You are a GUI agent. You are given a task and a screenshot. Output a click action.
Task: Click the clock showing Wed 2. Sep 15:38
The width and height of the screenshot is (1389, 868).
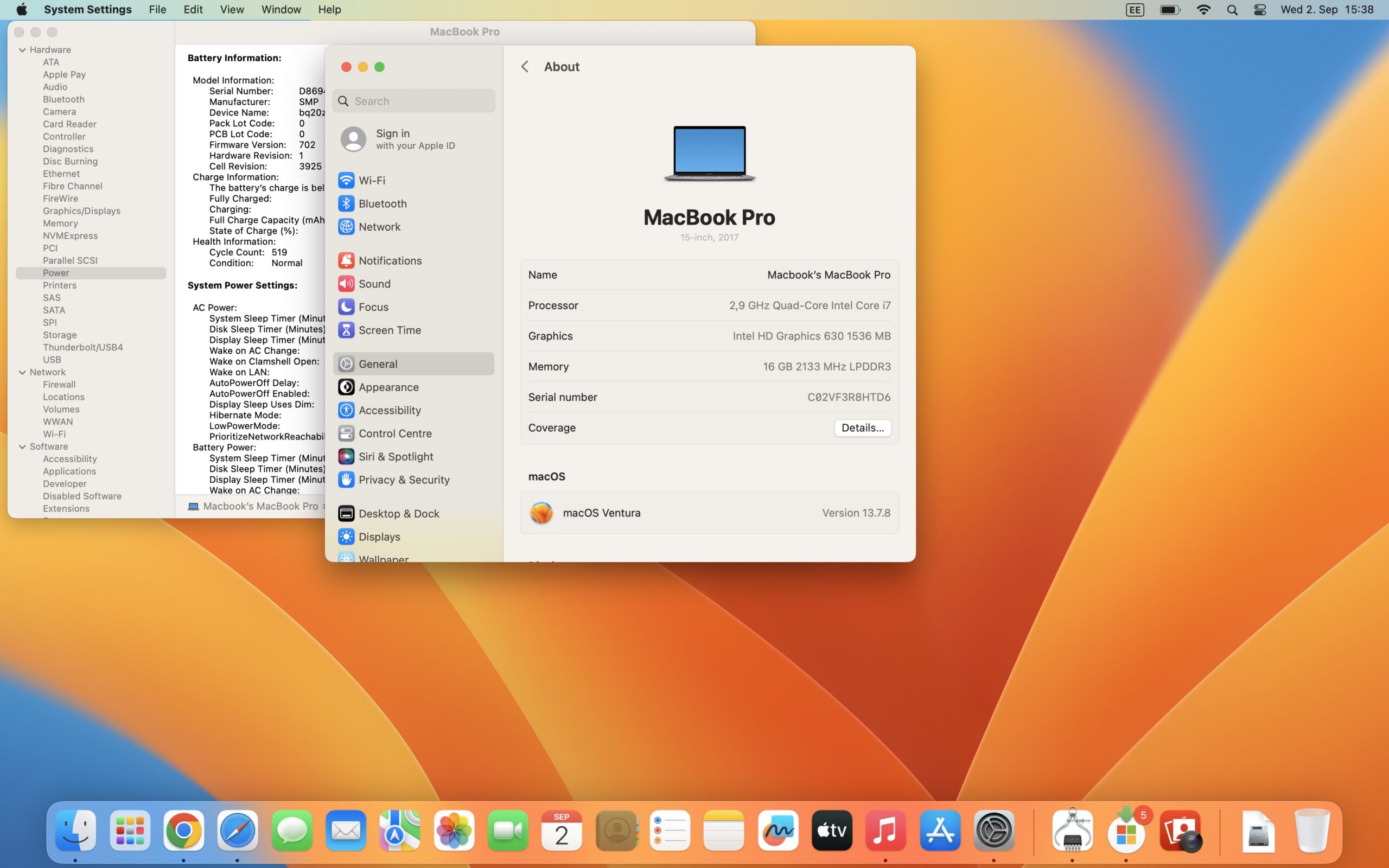pyautogui.click(x=1327, y=10)
